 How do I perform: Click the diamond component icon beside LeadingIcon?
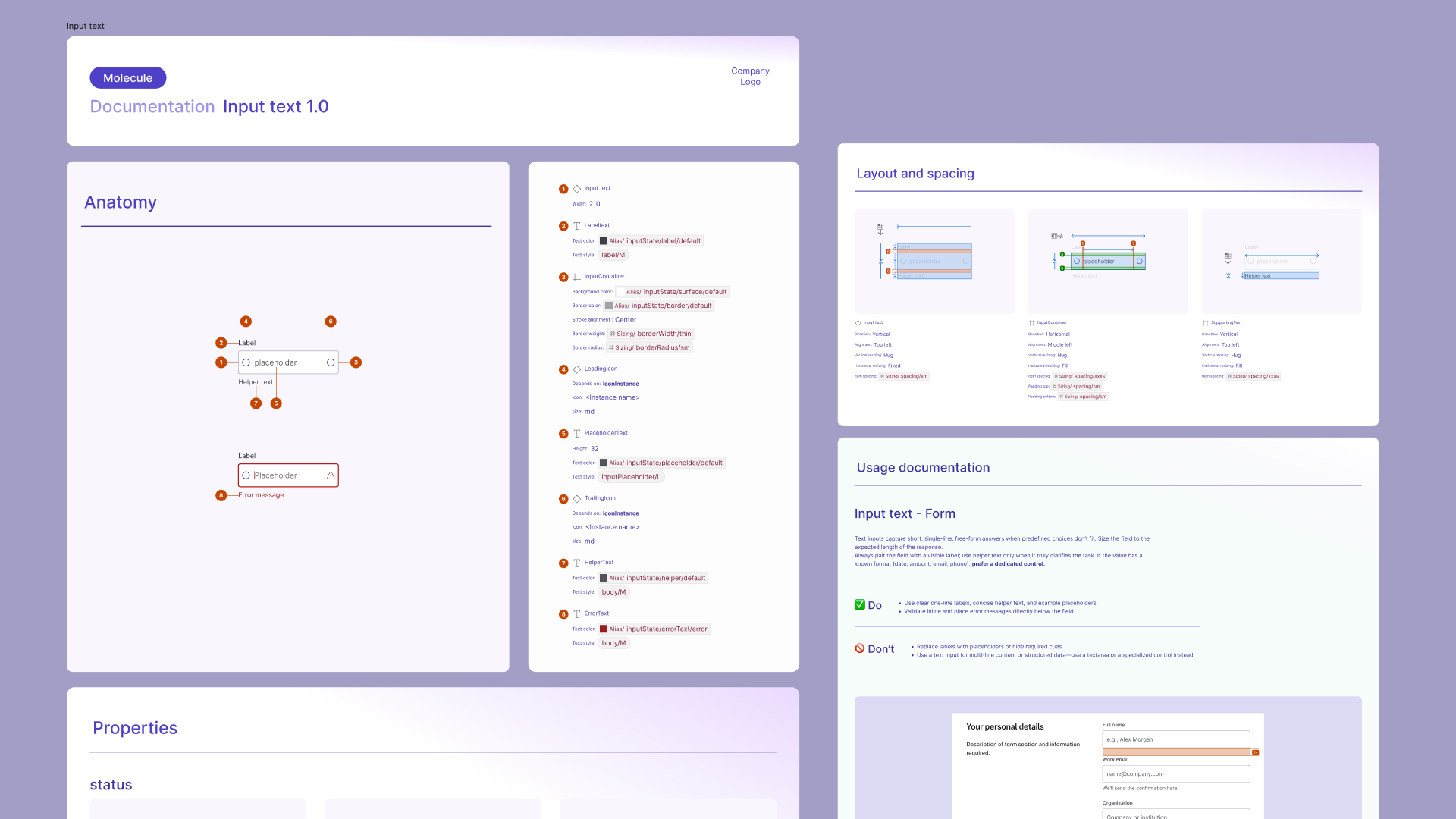576,369
